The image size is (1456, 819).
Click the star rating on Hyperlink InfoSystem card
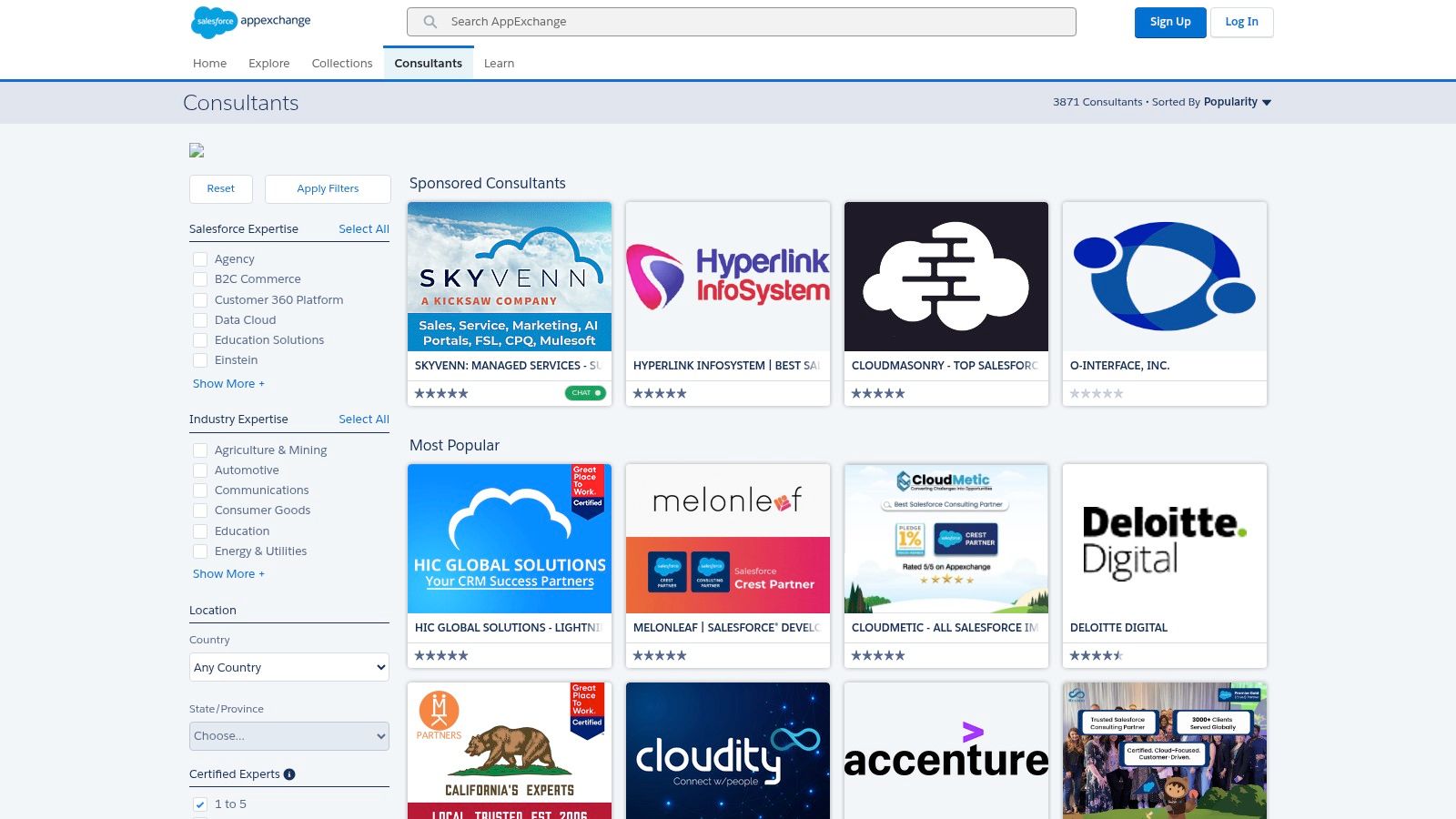pyautogui.click(x=659, y=393)
